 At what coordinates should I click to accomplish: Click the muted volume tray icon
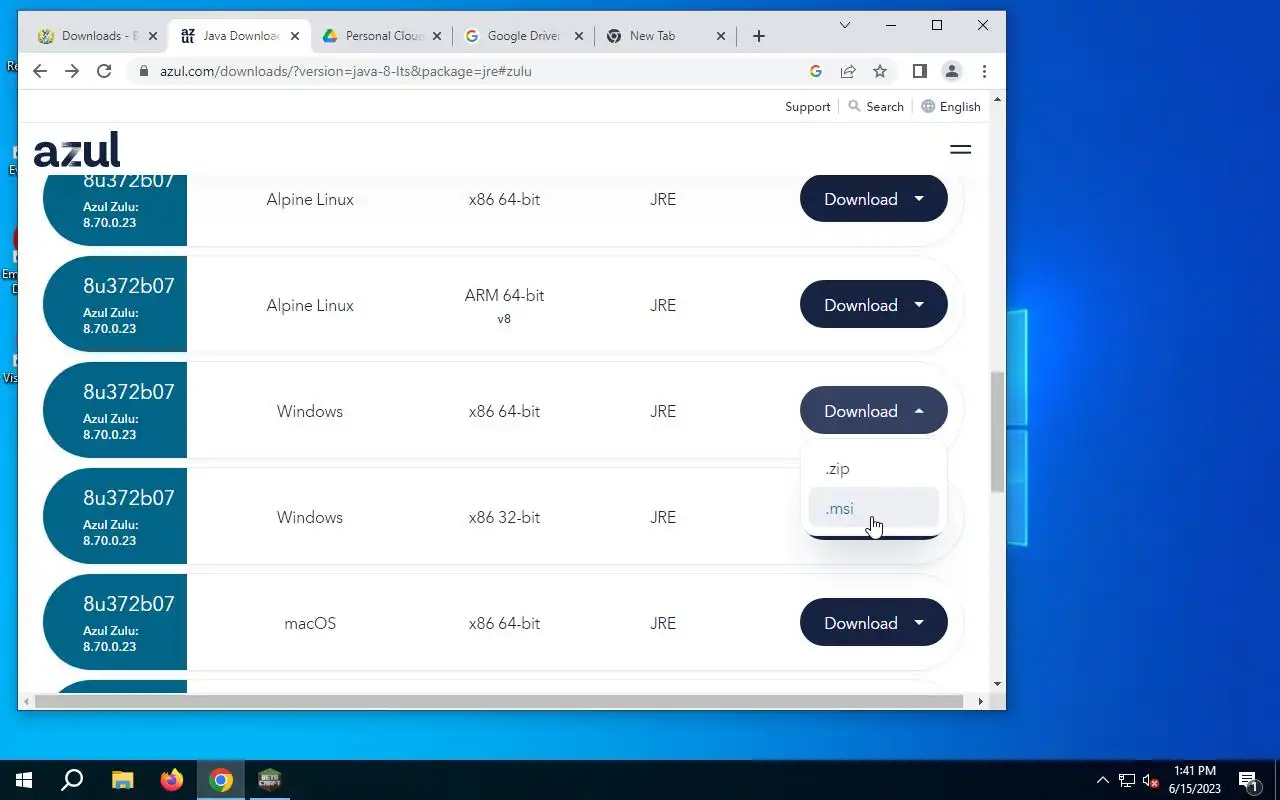(x=1151, y=780)
